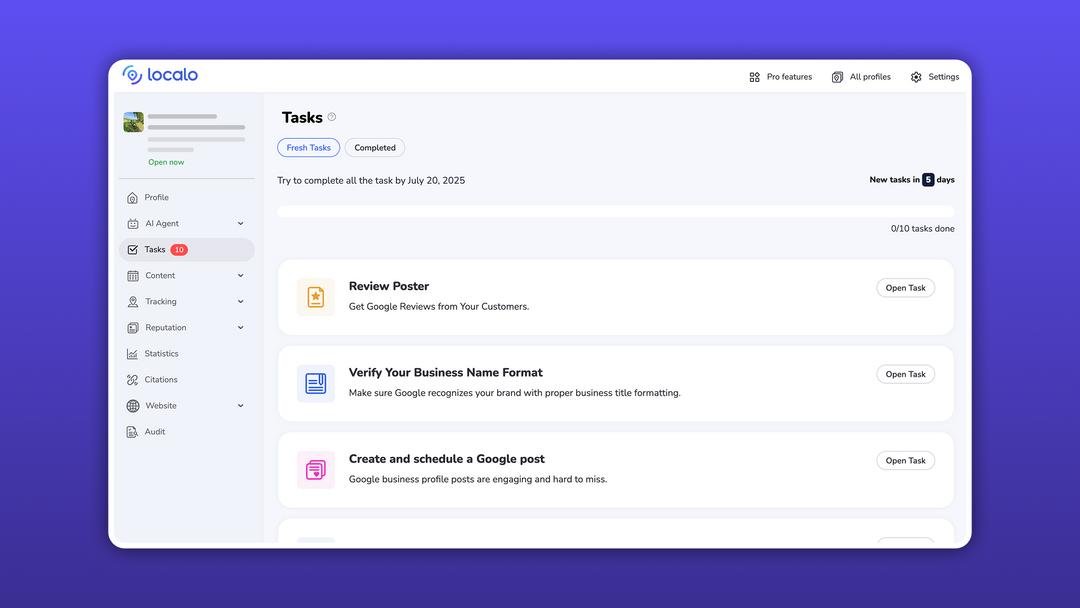Click the AI Agent robot icon
1080x608 pixels.
133,224
